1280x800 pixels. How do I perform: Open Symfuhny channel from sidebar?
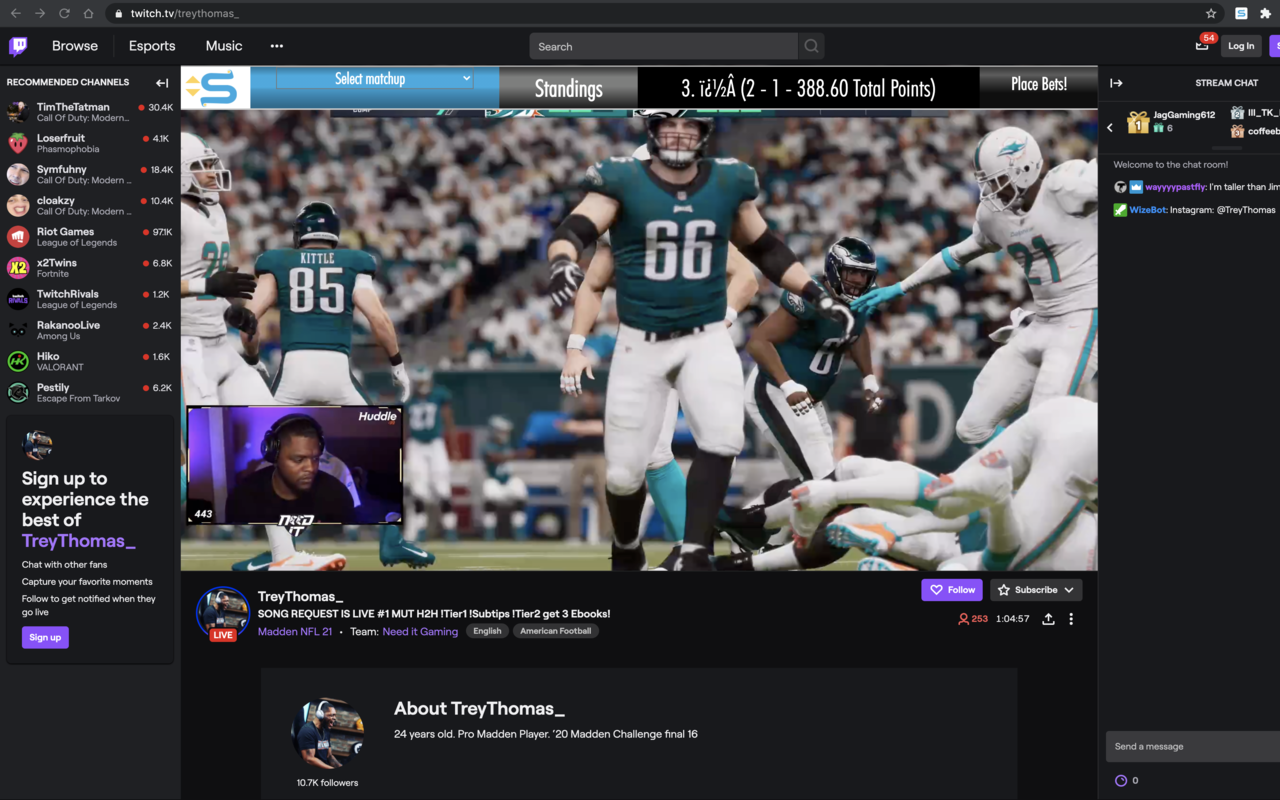[x=90, y=174]
